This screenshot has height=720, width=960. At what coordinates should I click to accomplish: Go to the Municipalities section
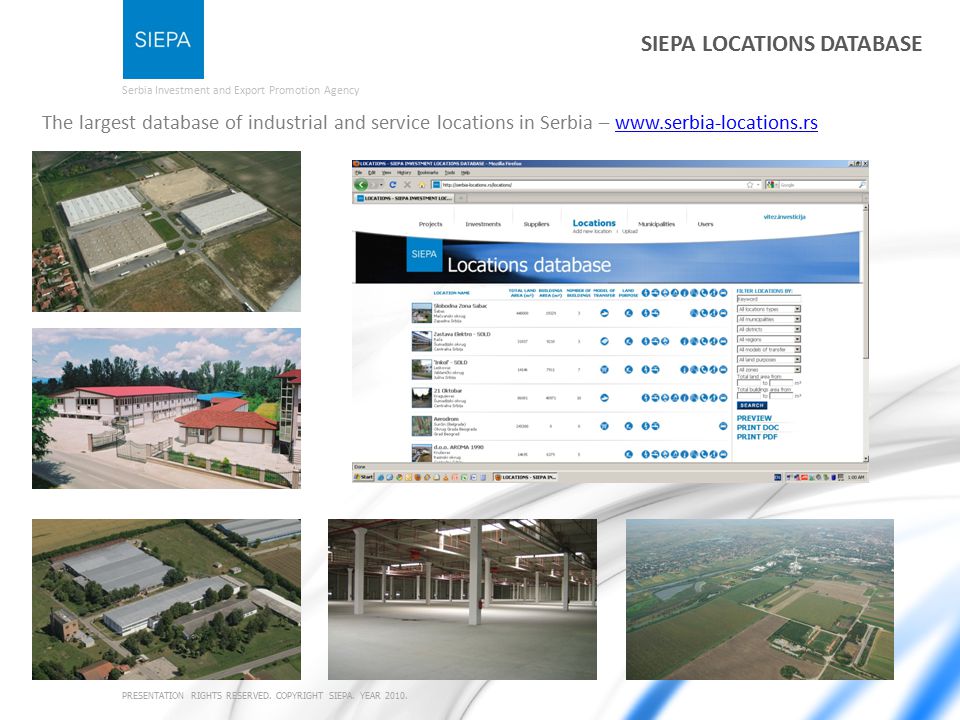pos(656,224)
